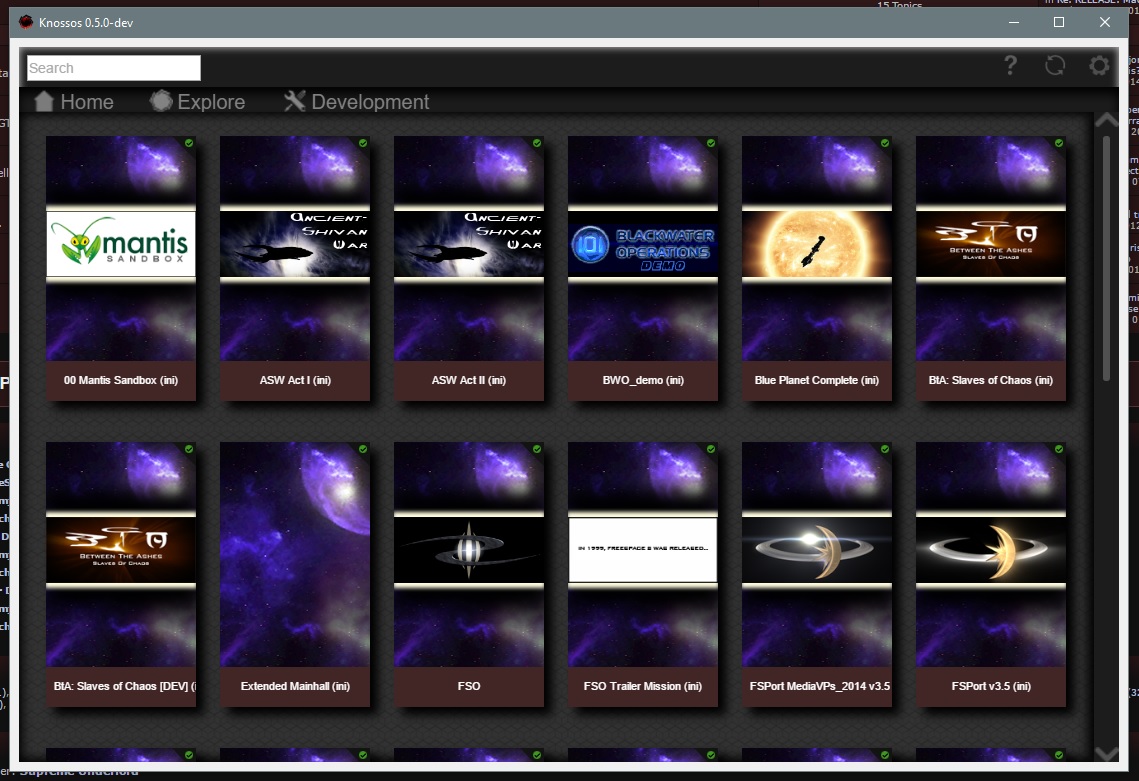Click the FSPort v3.5 (ini) label
Screen dimensions: 1139x781
click(991, 686)
